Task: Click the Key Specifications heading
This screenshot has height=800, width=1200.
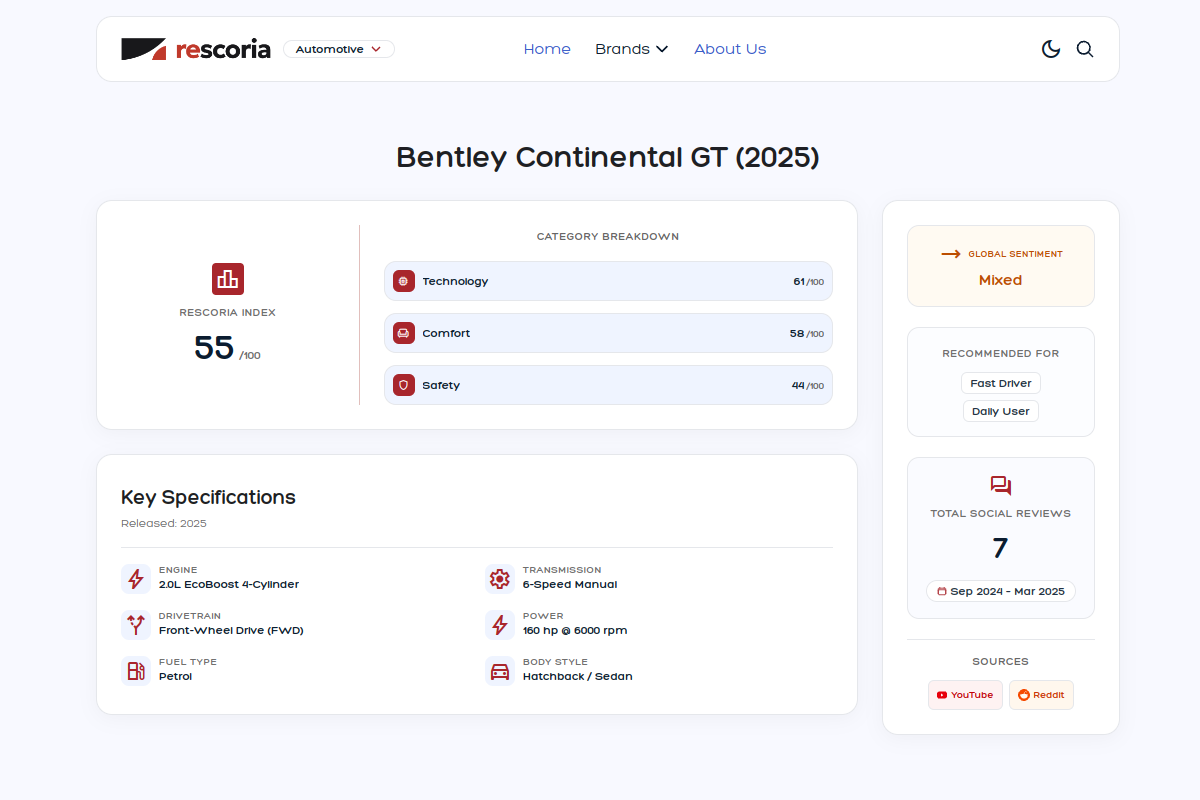Action: [x=208, y=497]
